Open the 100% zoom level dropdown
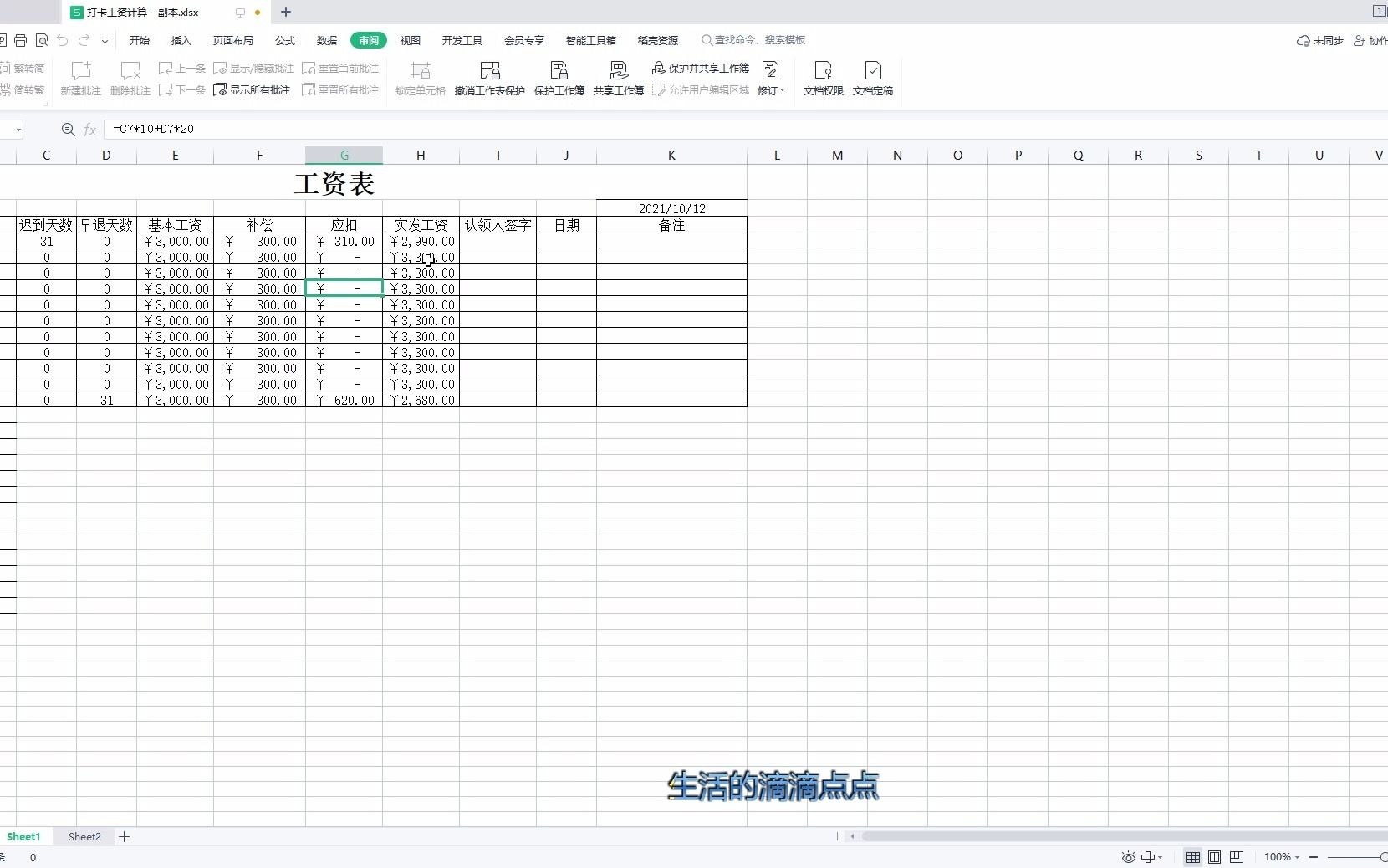This screenshot has width=1388, height=868. [1282, 857]
